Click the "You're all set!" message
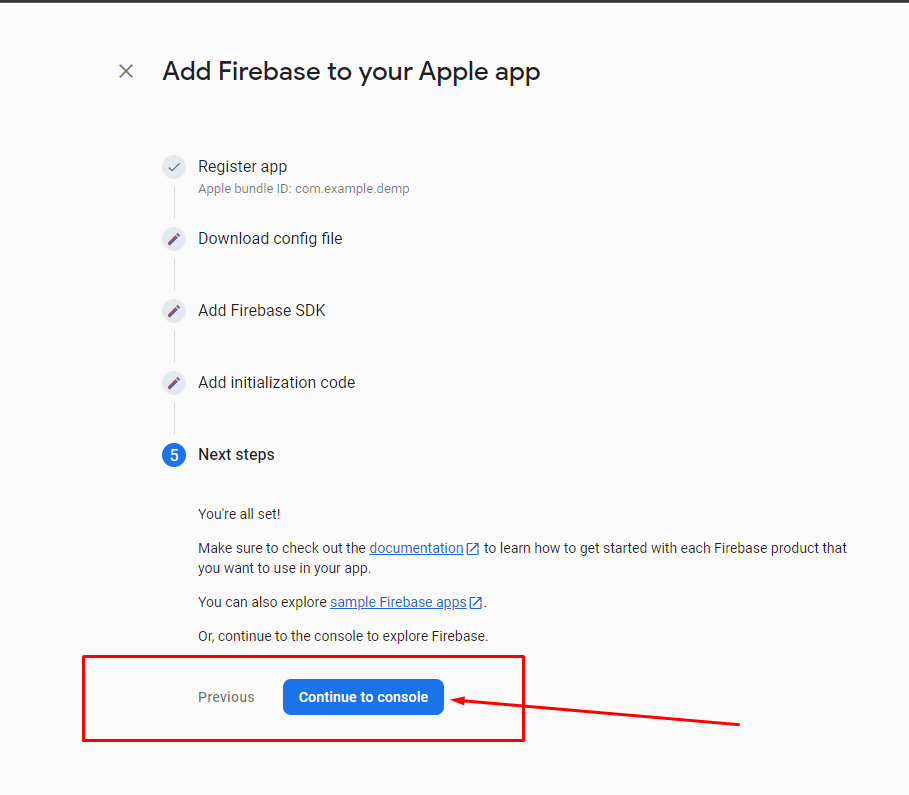Image resolution: width=909 pixels, height=795 pixels. tap(239, 514)
